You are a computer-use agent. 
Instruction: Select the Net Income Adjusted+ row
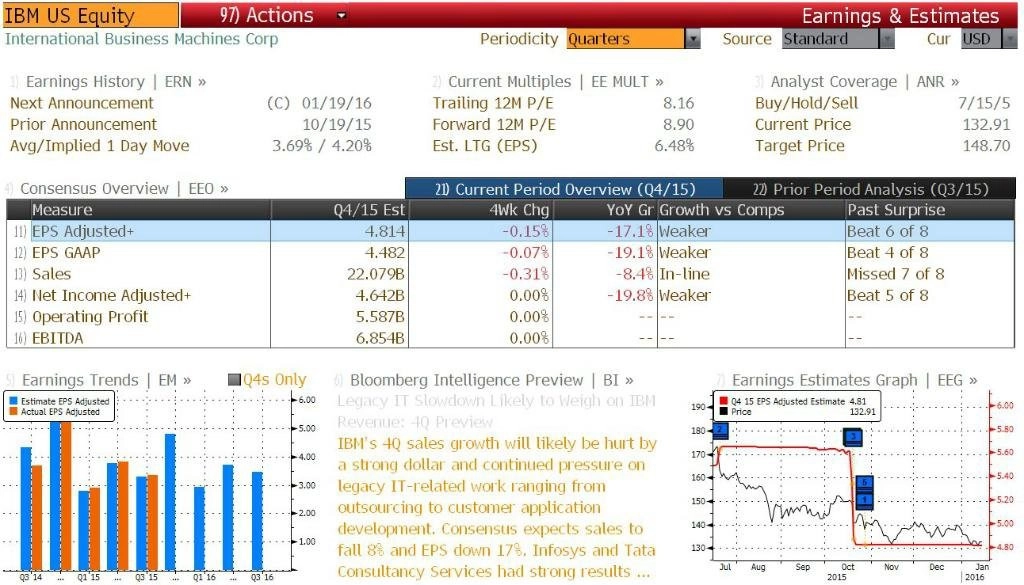click(x=511, y=296)
